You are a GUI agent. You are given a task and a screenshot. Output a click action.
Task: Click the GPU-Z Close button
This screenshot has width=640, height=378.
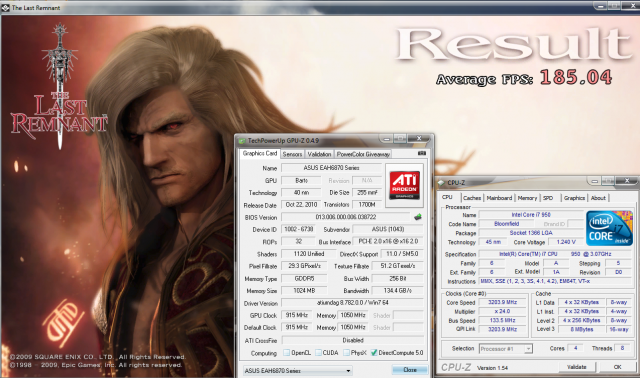[x=410, y=370]
